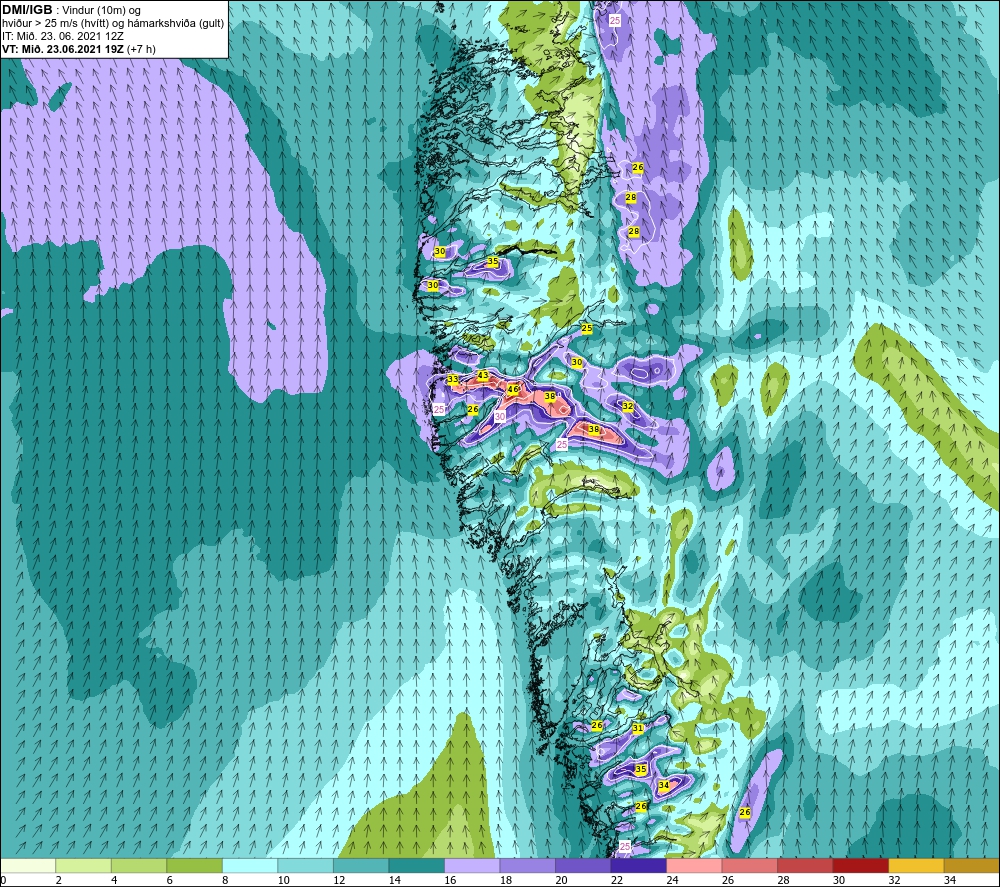Select the salmon 26–28 m/s legend swatch
The image size is (1000, 887).
749,866
